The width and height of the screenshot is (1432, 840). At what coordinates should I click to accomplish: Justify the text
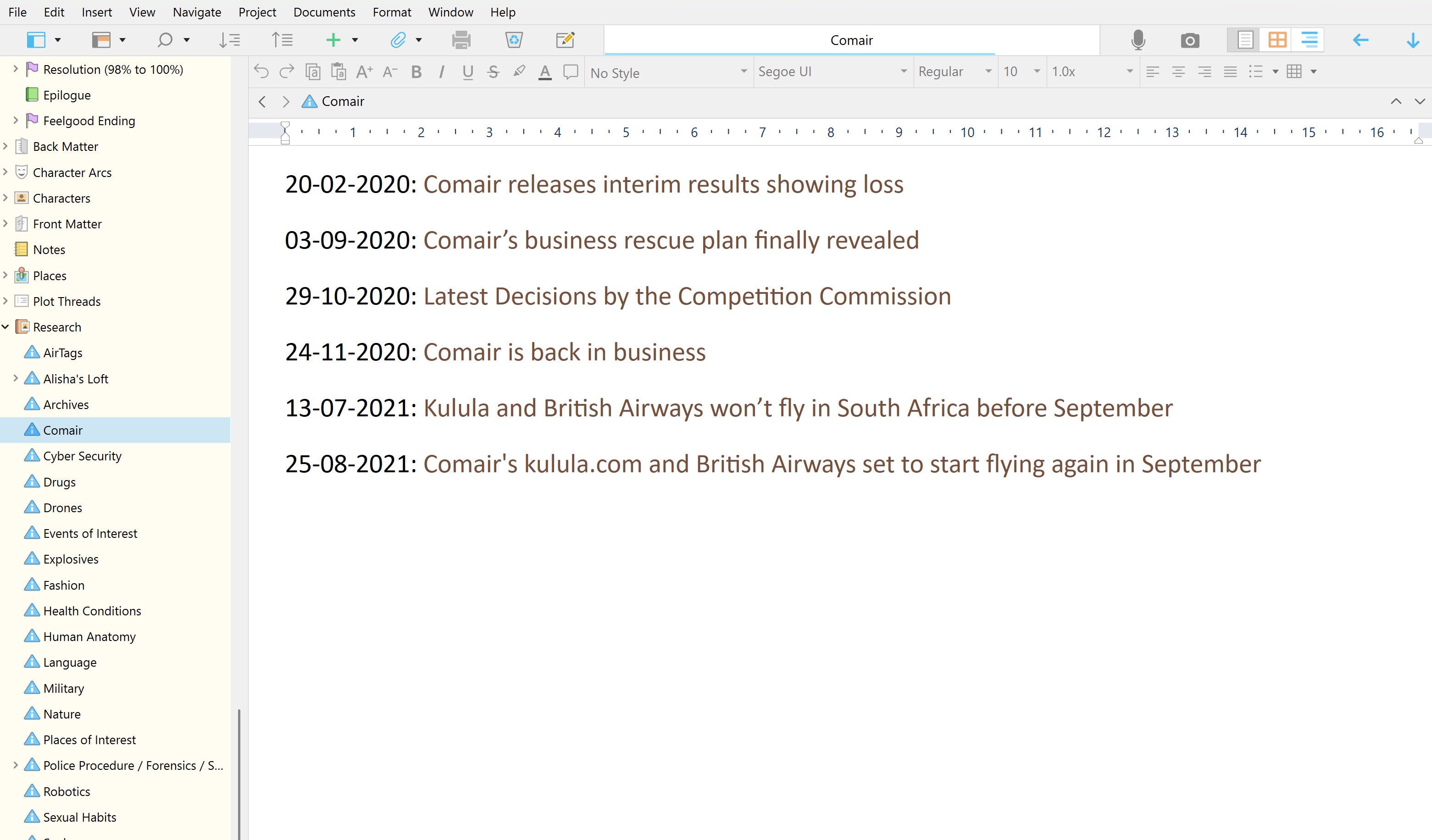point(1230,72)
